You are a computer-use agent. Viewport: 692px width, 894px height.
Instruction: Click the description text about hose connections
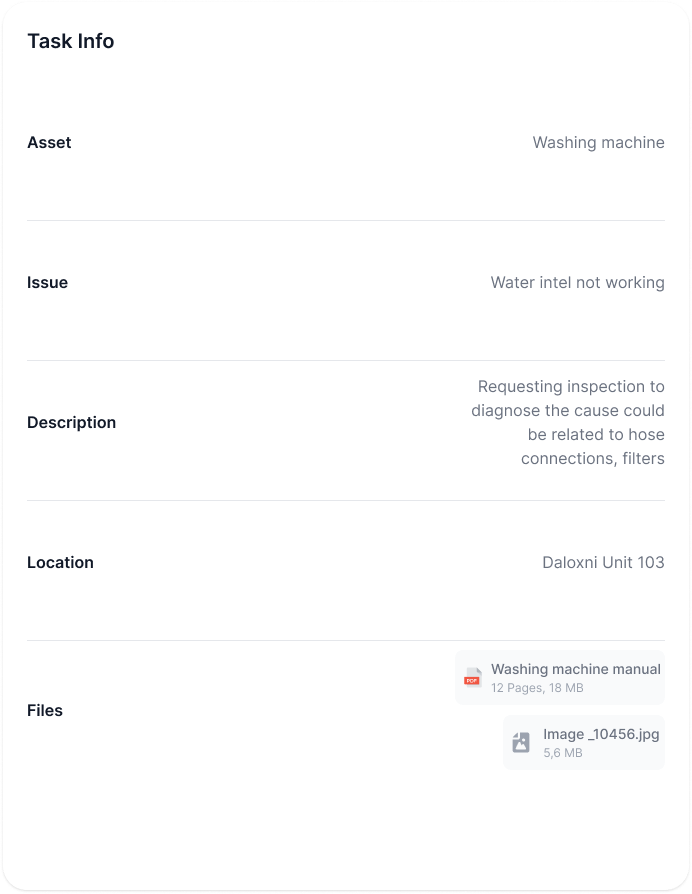[x=568, y=422]
